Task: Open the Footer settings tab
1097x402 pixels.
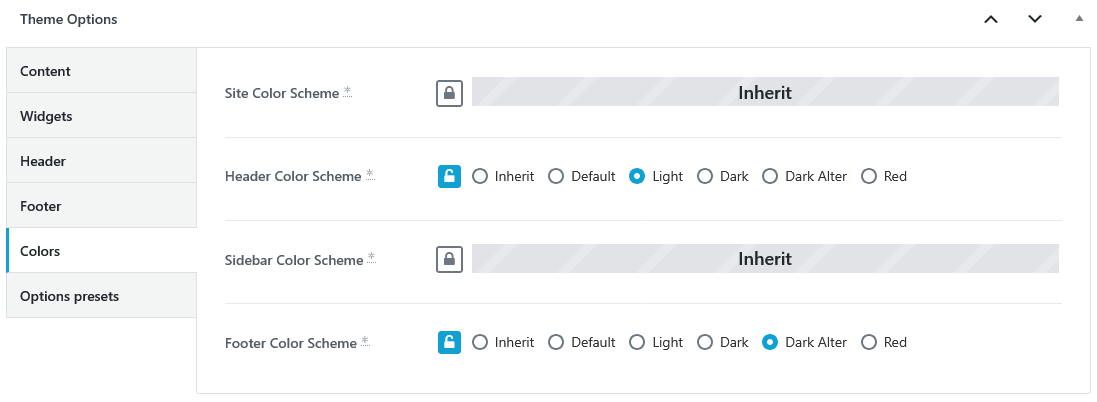Action: (101, 206)
